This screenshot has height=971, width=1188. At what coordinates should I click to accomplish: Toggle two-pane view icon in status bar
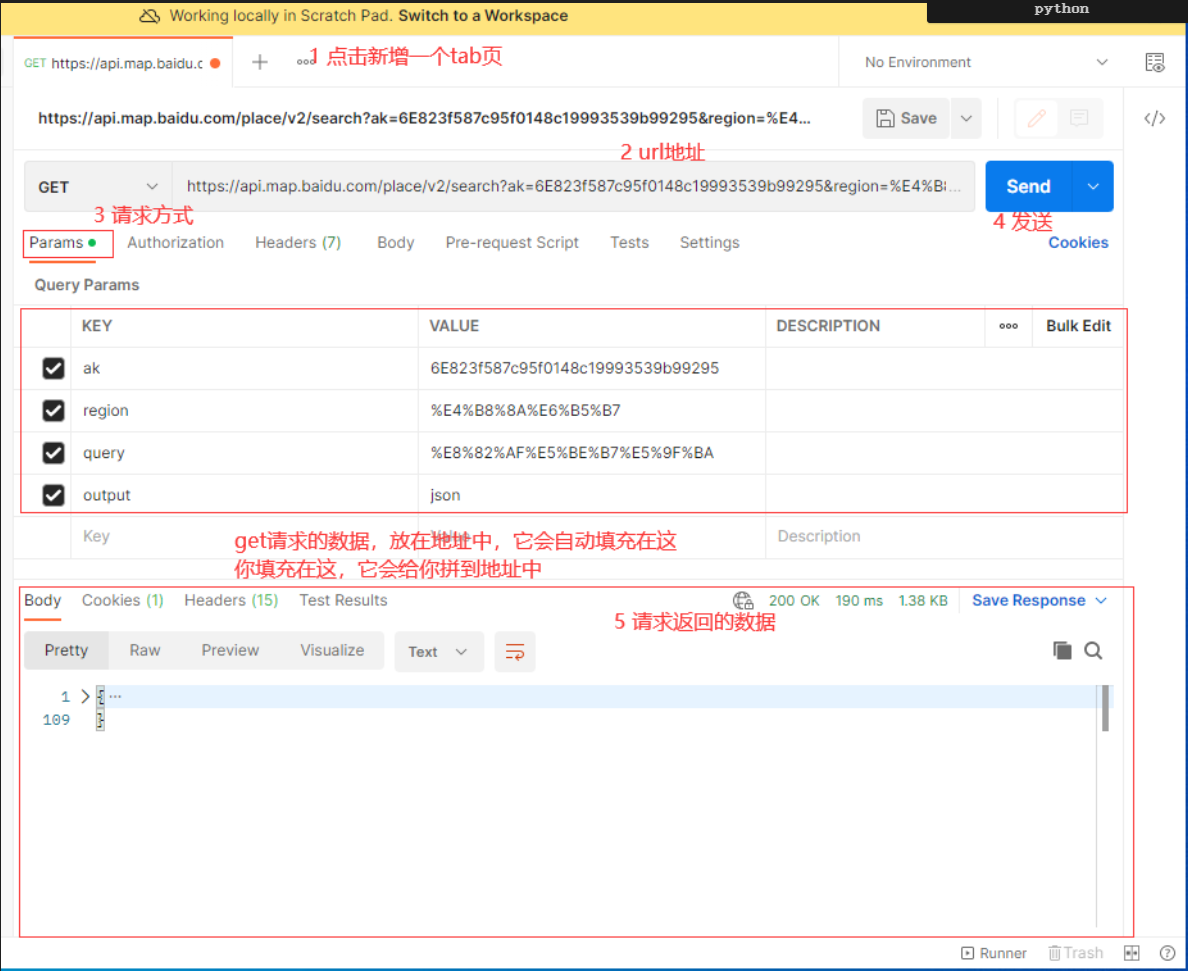coord(1131,953)
